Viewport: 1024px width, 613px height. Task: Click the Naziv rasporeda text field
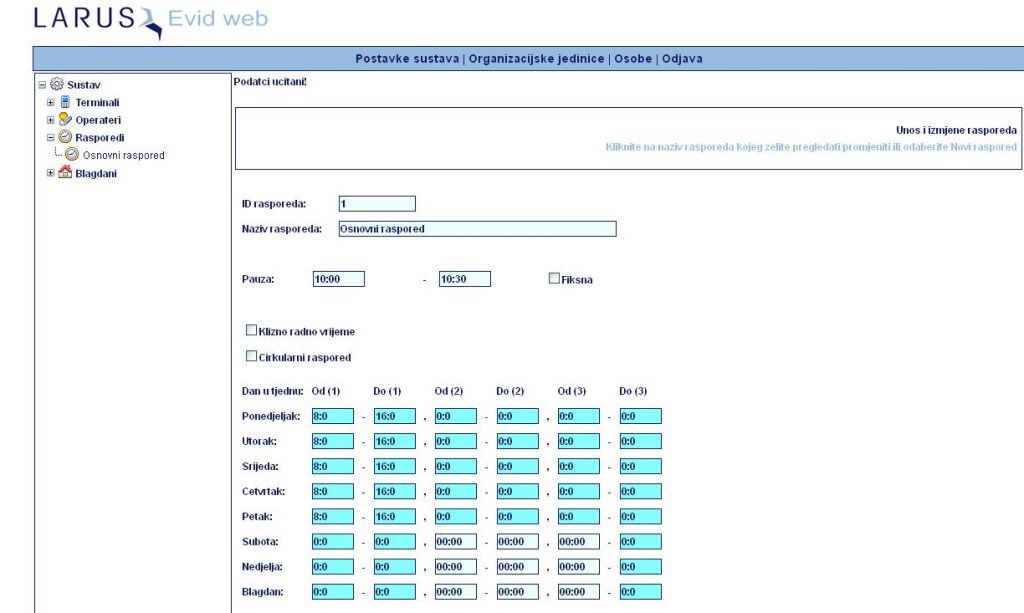click(477, 229)
